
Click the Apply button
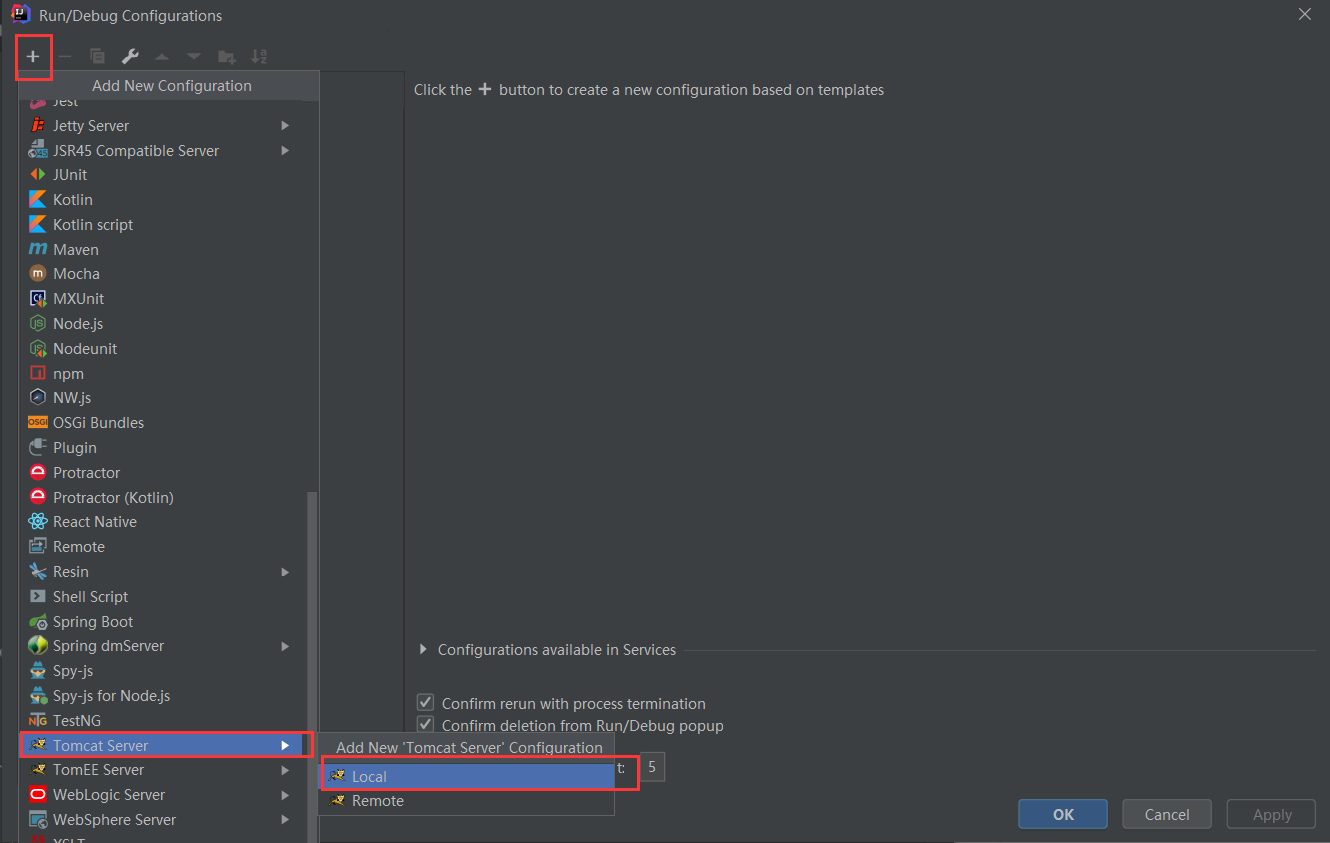[x=1272, y=814]
